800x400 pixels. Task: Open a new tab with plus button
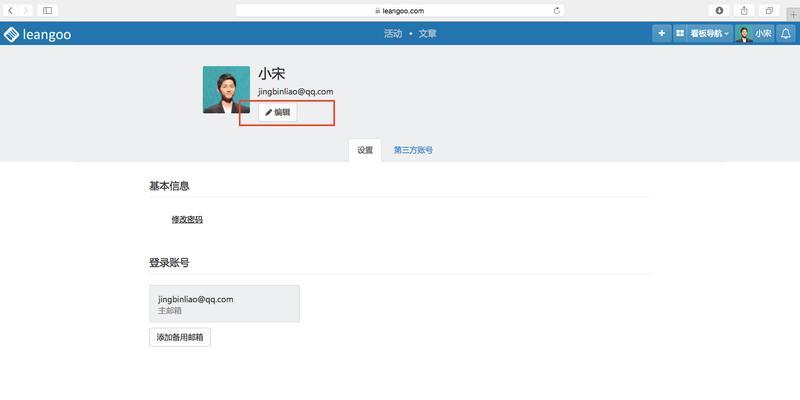coord(793,15)
